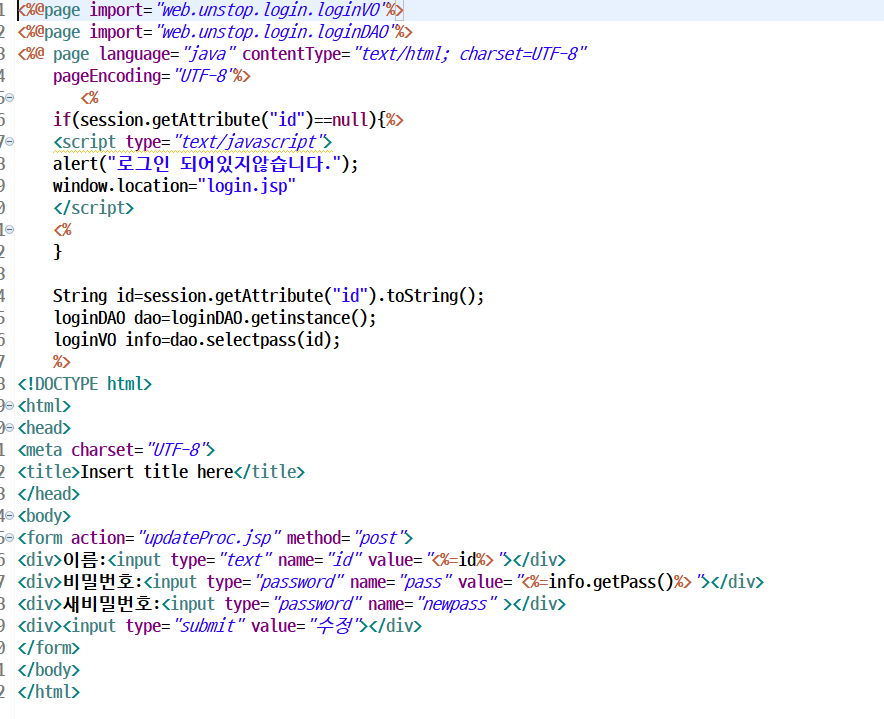Click the closing </html> tag
This screenshot has height=719, width=884.
coord(48,692)
